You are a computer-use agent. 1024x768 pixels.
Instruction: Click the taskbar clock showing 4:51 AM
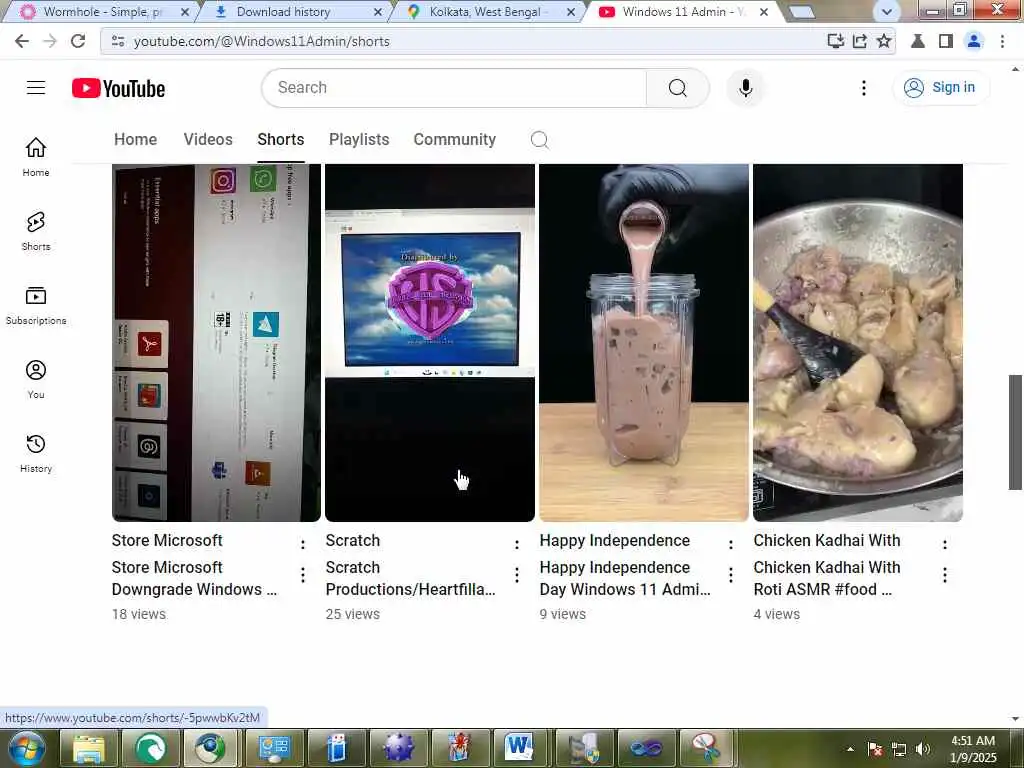tap(972, 749)
